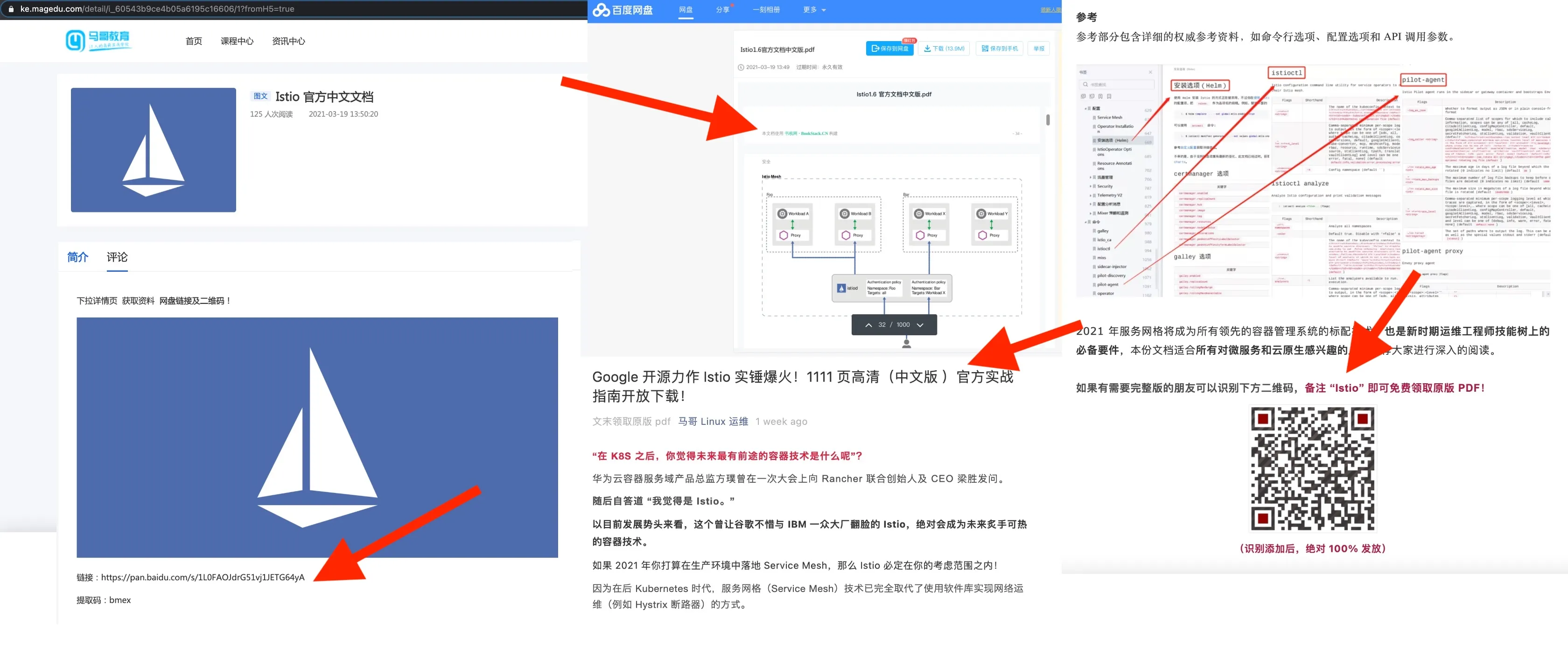Click the 领新人 promo link in Baidu header

pyautogui.click(x=1050, y=10)
